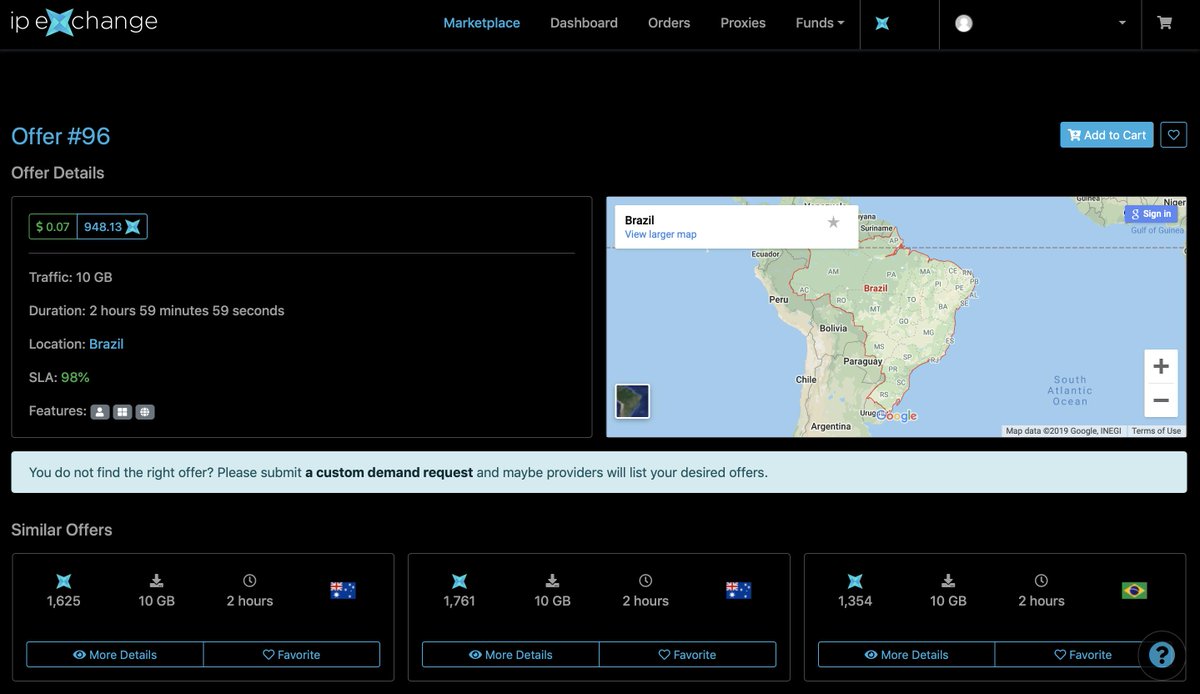Navigate to Proxies
This screenshot has width=1200, height=694.
(743, 23)
